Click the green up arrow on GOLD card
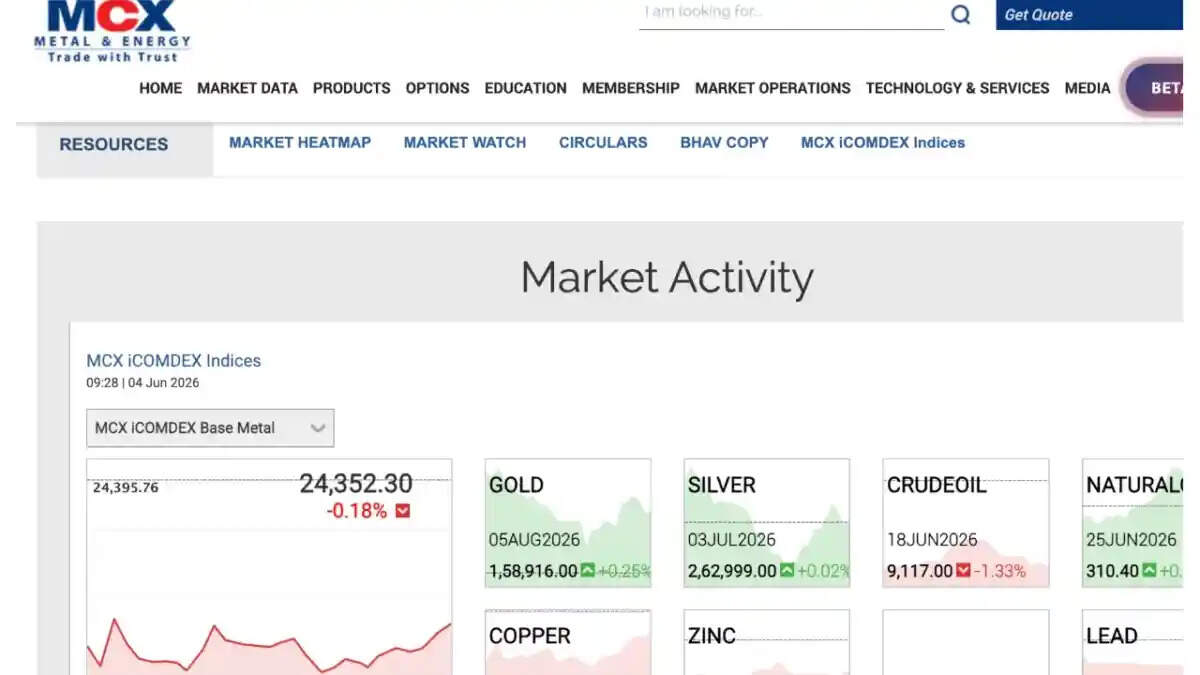 tap(588, 571)
